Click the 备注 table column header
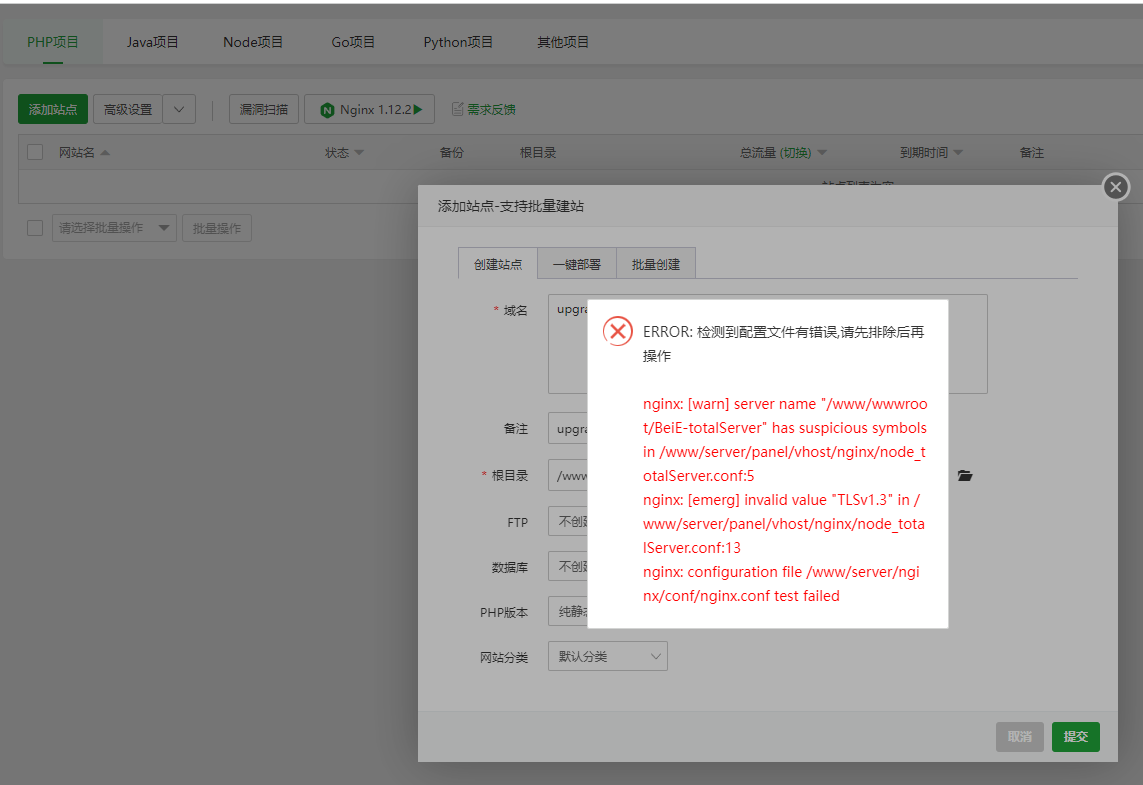The height and width of the screenshot is (785, 1143). 1031,152
